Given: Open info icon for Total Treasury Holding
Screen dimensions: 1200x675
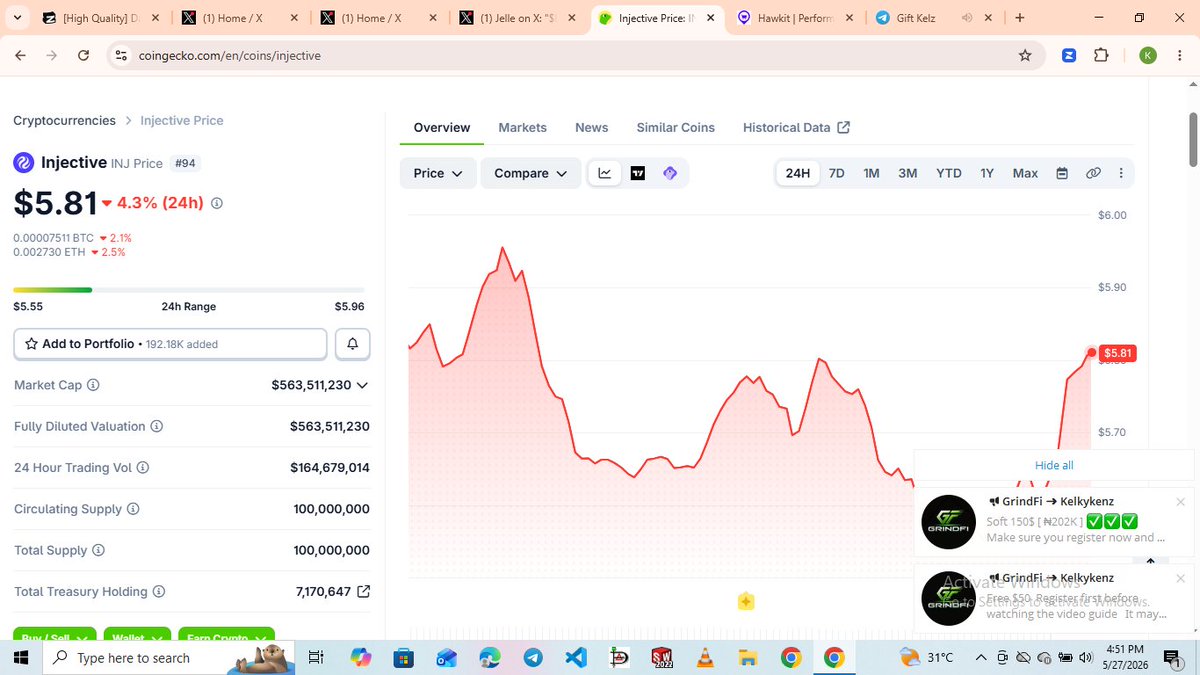Looking at the screenshot, I should coord(159,591).
